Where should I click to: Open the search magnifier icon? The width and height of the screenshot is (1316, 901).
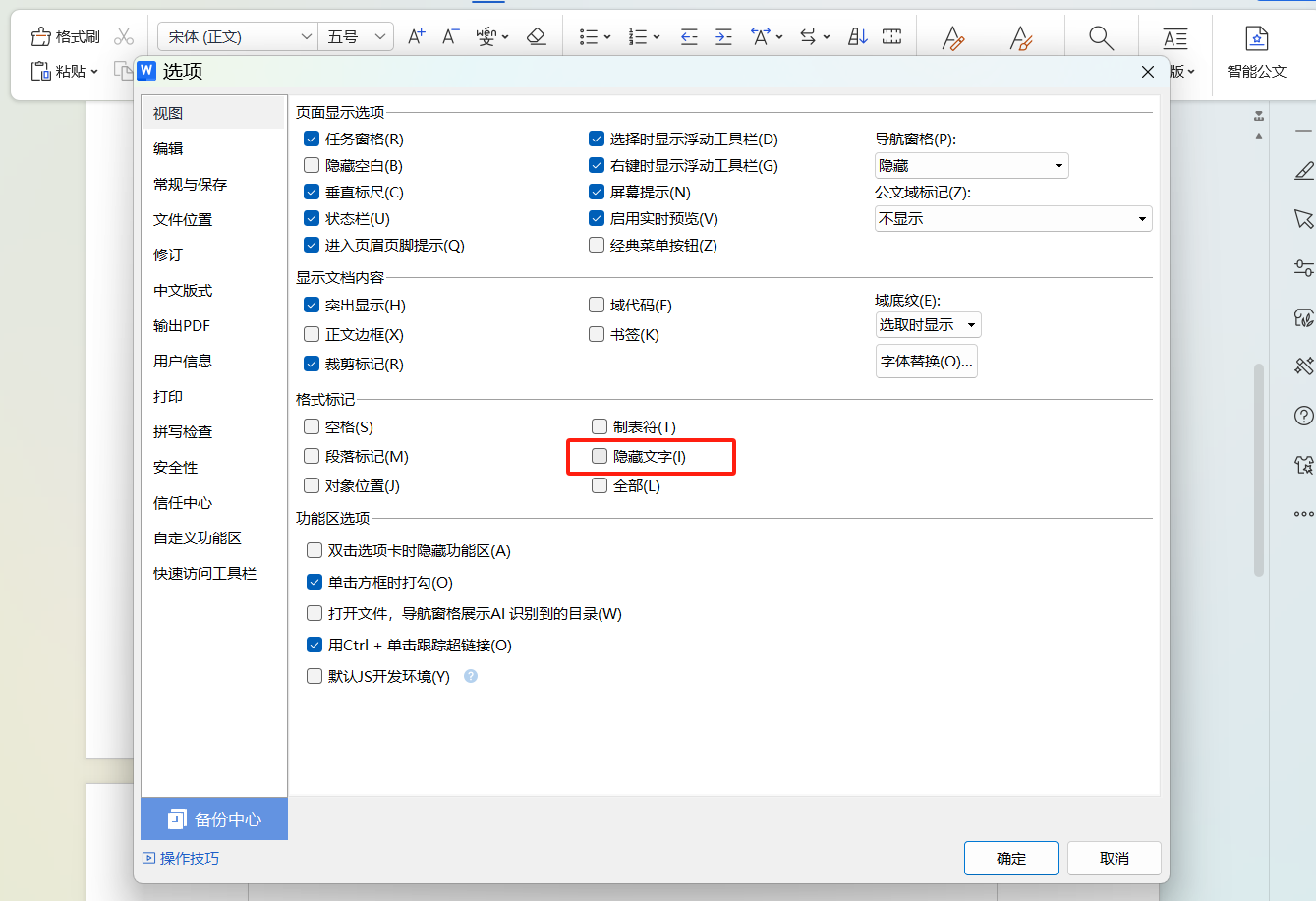[1100, 35]
